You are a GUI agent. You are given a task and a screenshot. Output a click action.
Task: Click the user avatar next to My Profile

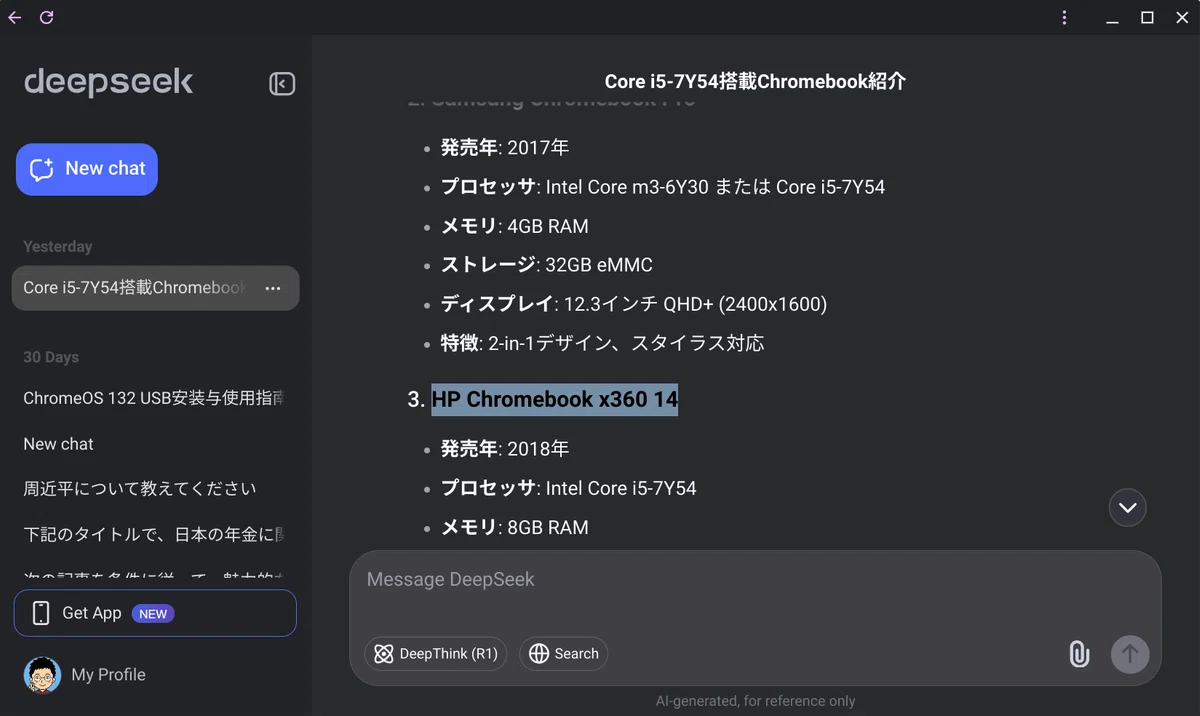[x=42, y=675]
